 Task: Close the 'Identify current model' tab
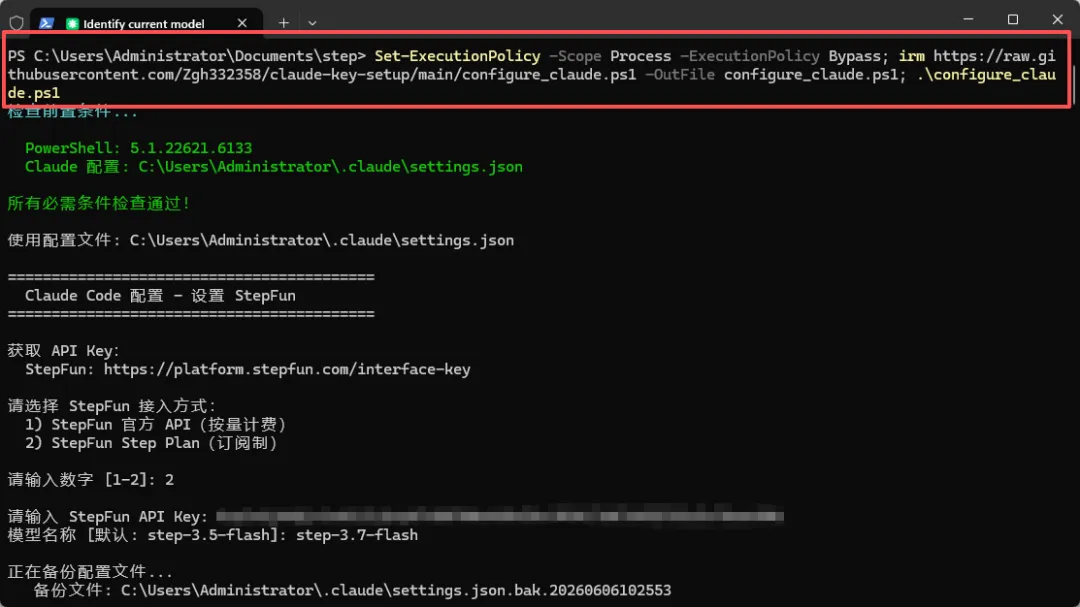(242, 23)
